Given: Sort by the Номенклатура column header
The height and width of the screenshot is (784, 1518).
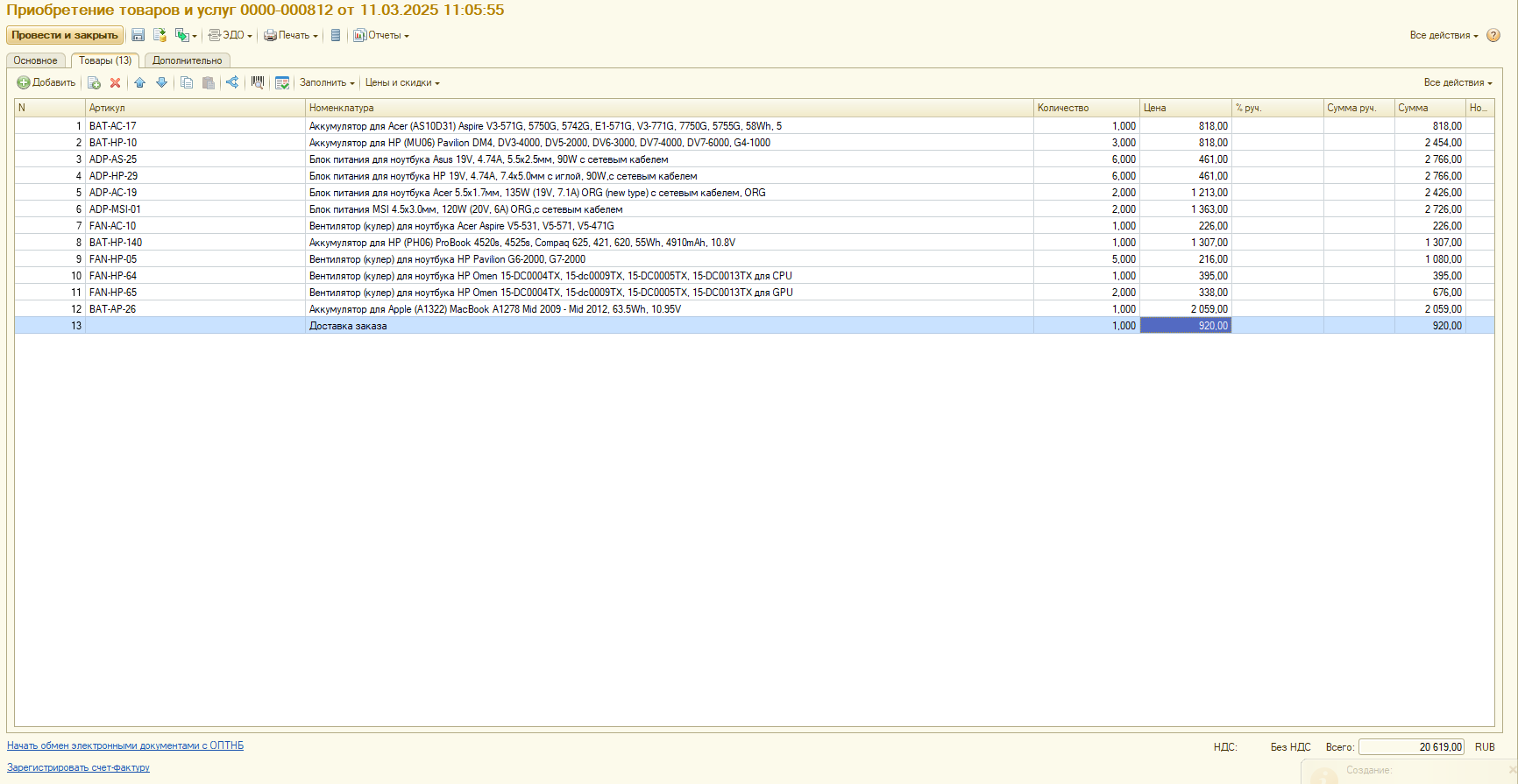Looking at the screenshot, I should (x=669, y=108).
